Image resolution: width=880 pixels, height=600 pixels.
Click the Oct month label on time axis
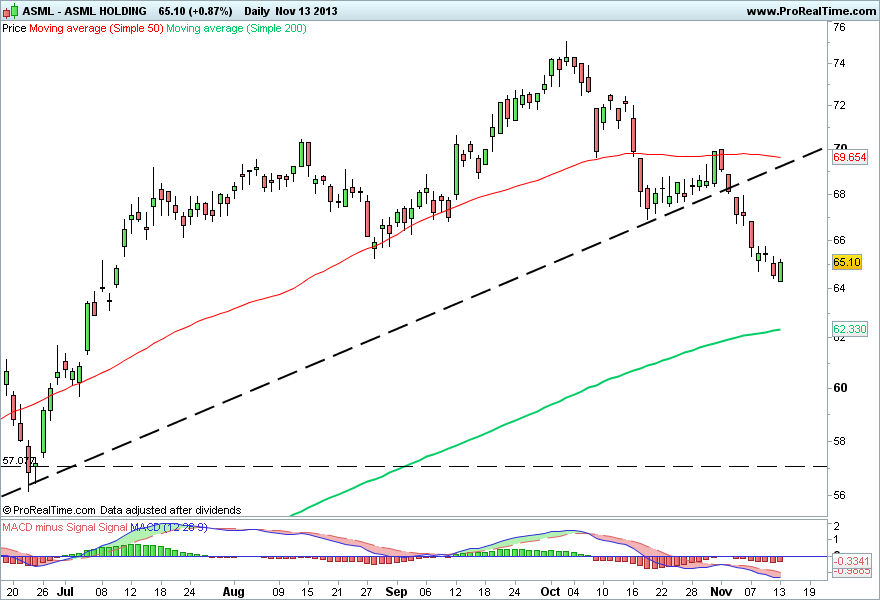551,592
